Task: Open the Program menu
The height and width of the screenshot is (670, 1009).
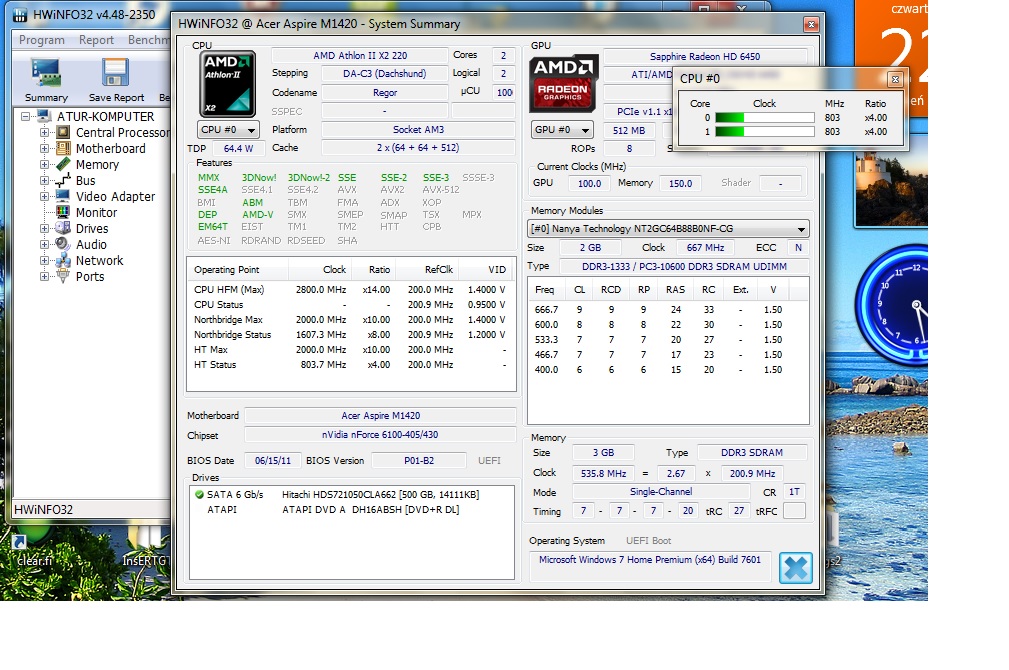Action: coord(42,40)
